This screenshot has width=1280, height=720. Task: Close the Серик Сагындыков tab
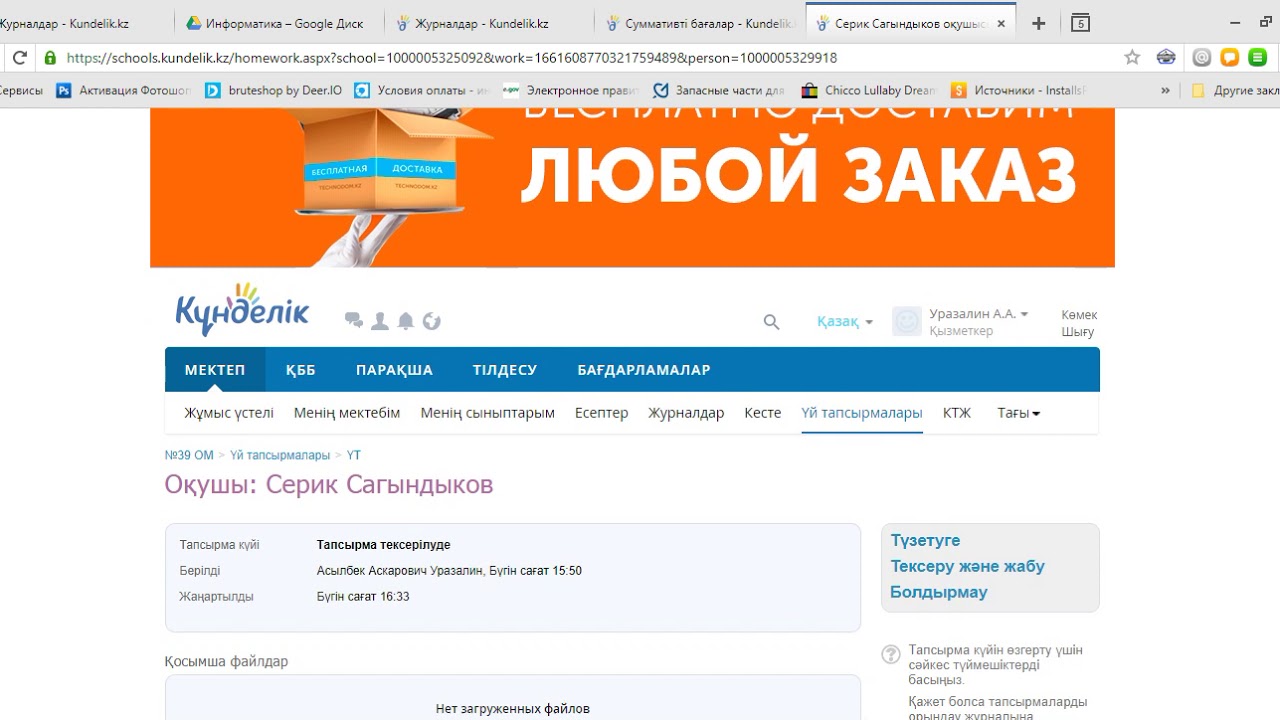[1001, 23]
